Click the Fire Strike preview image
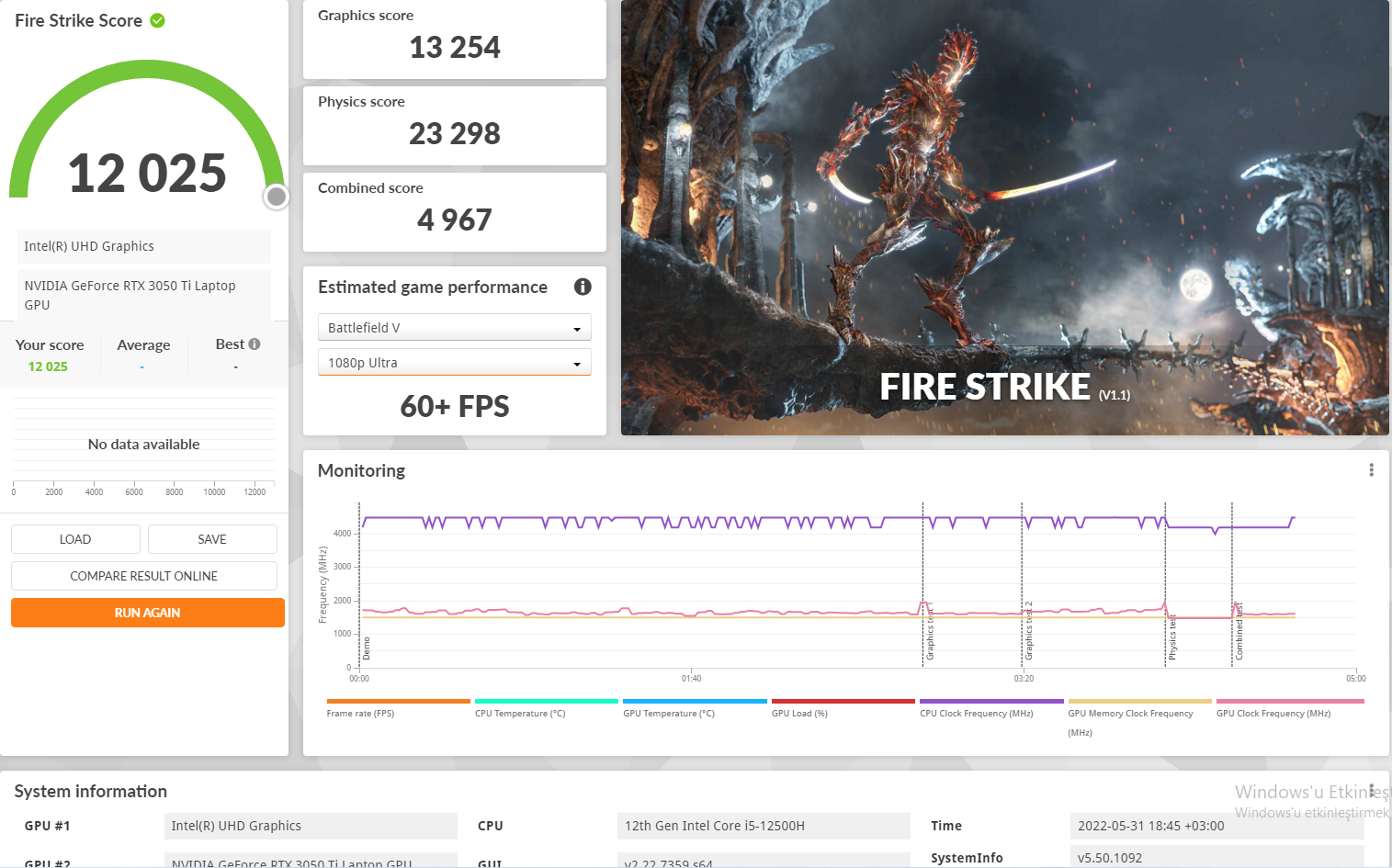 1005,218
